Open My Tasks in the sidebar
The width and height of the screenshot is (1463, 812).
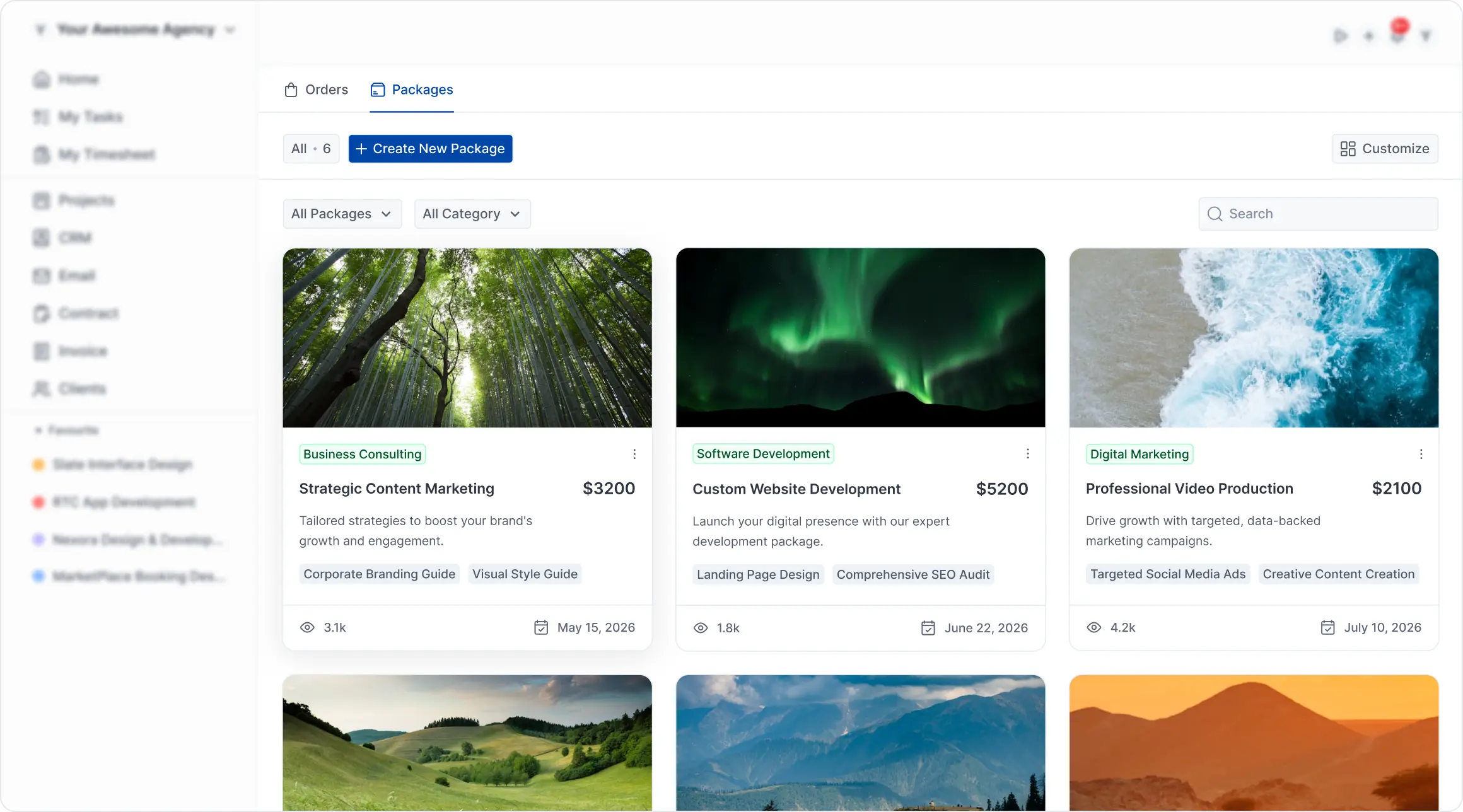tap(78, 117)
